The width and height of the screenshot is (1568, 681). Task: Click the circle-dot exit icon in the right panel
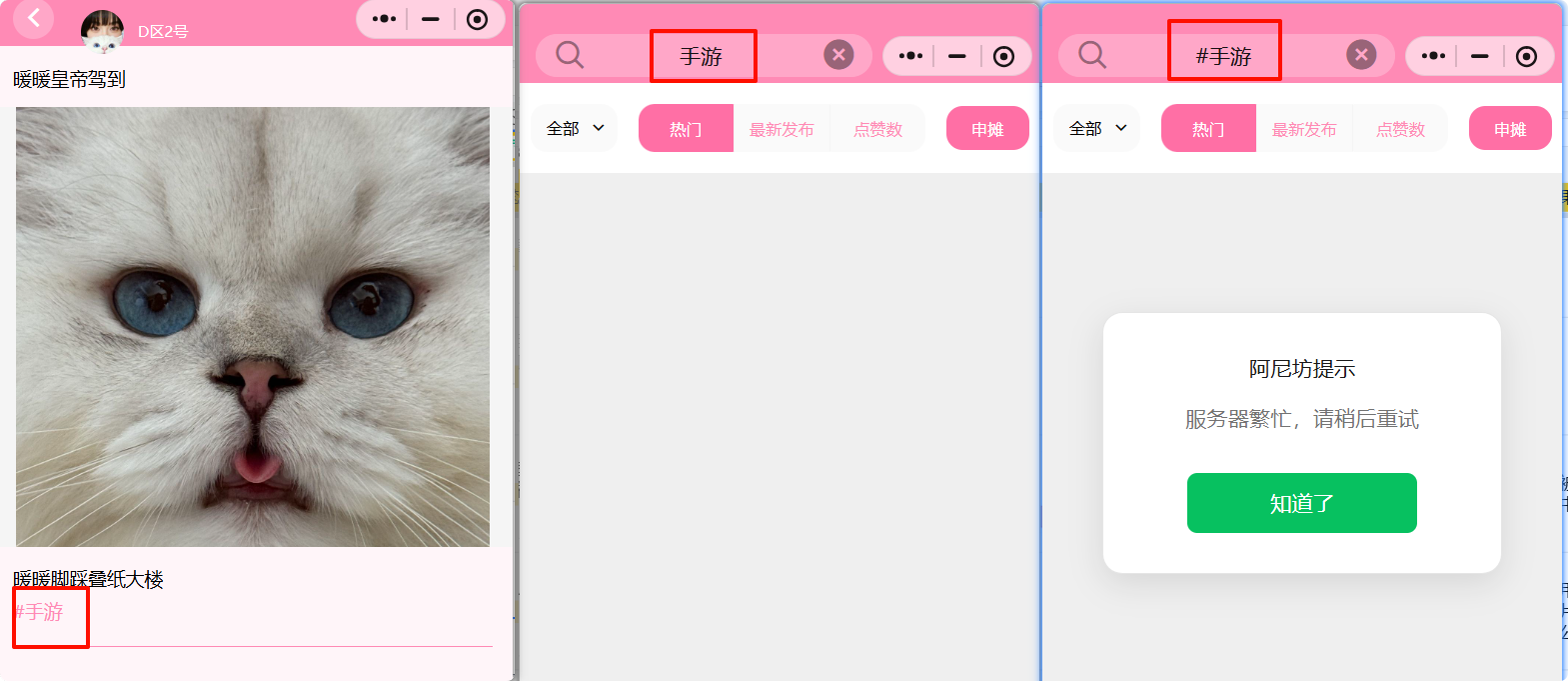coord(1526,56)
